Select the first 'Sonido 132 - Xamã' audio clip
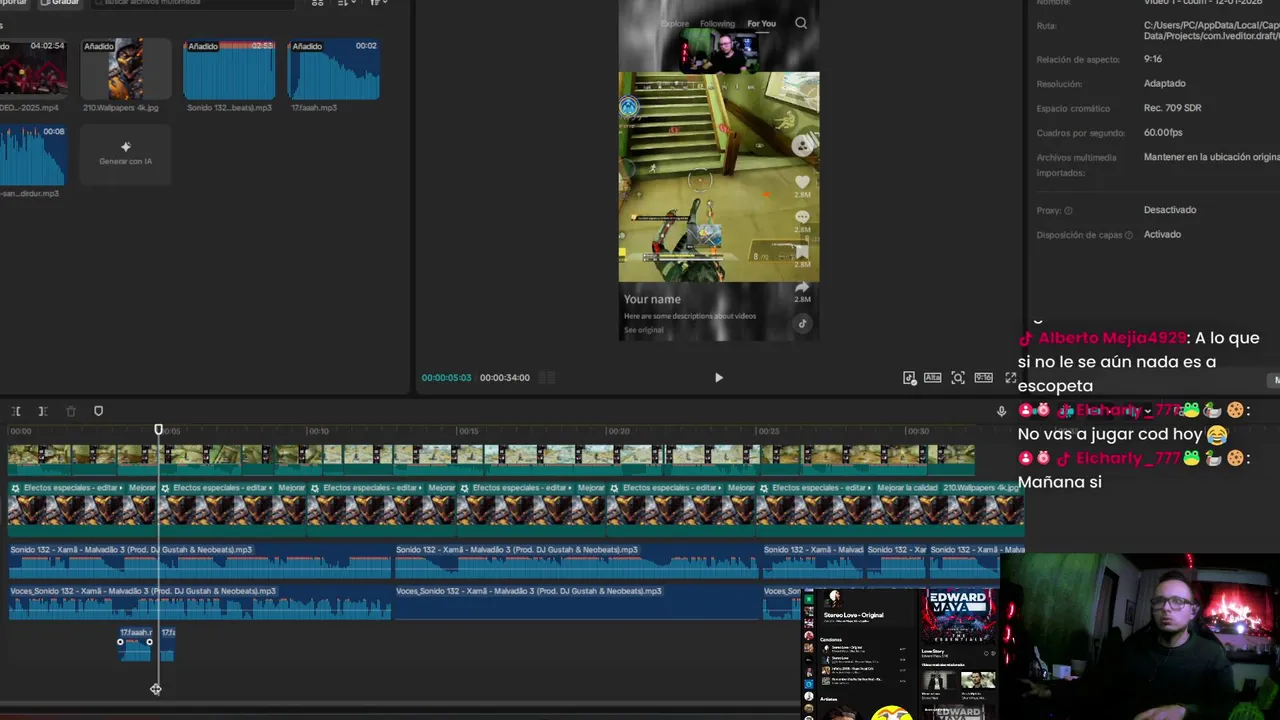Screen dimensions: 1280x720 click(200, 561)
